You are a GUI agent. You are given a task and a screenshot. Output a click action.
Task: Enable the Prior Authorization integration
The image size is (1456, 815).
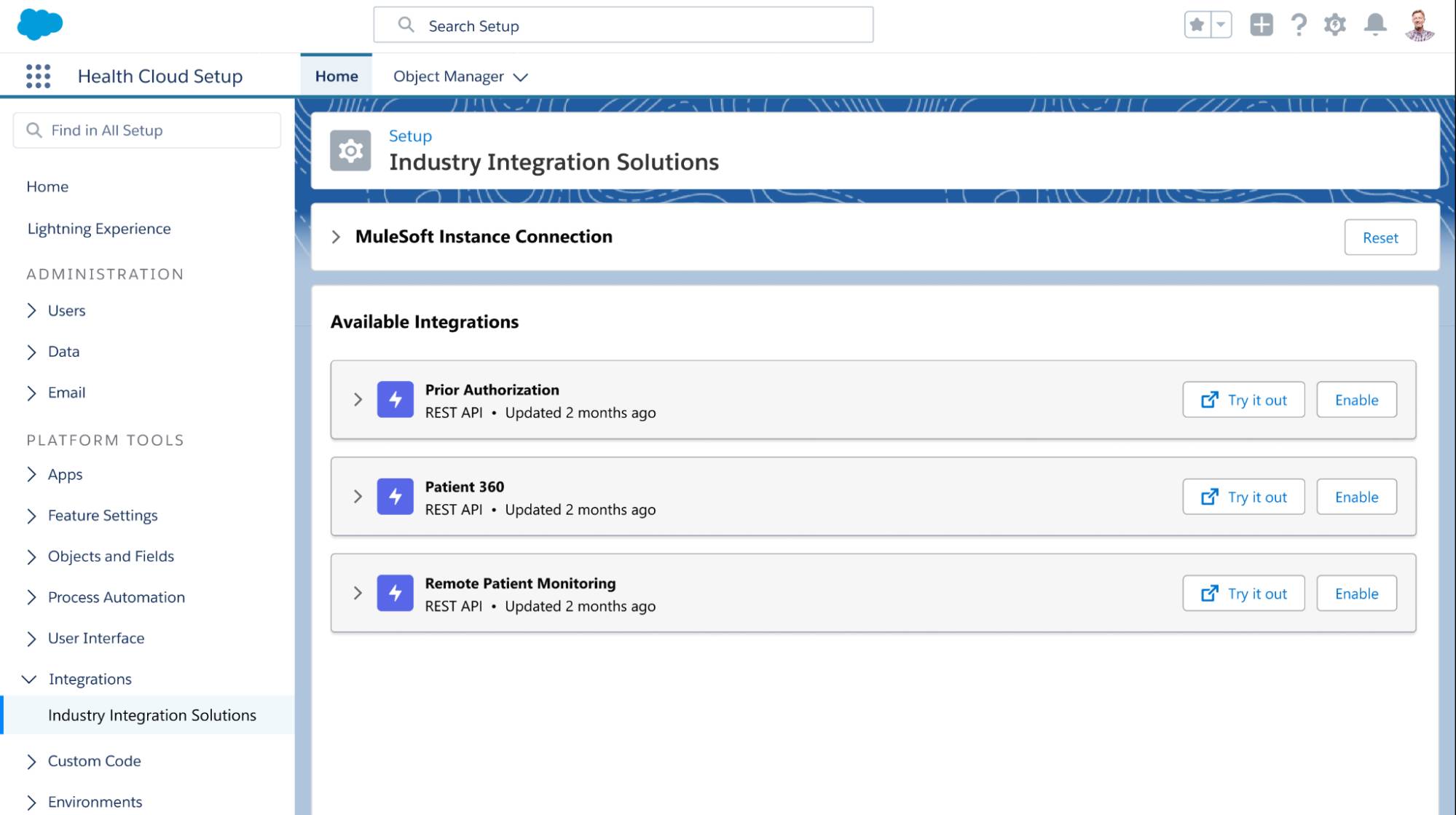(x=1357, y=399)
